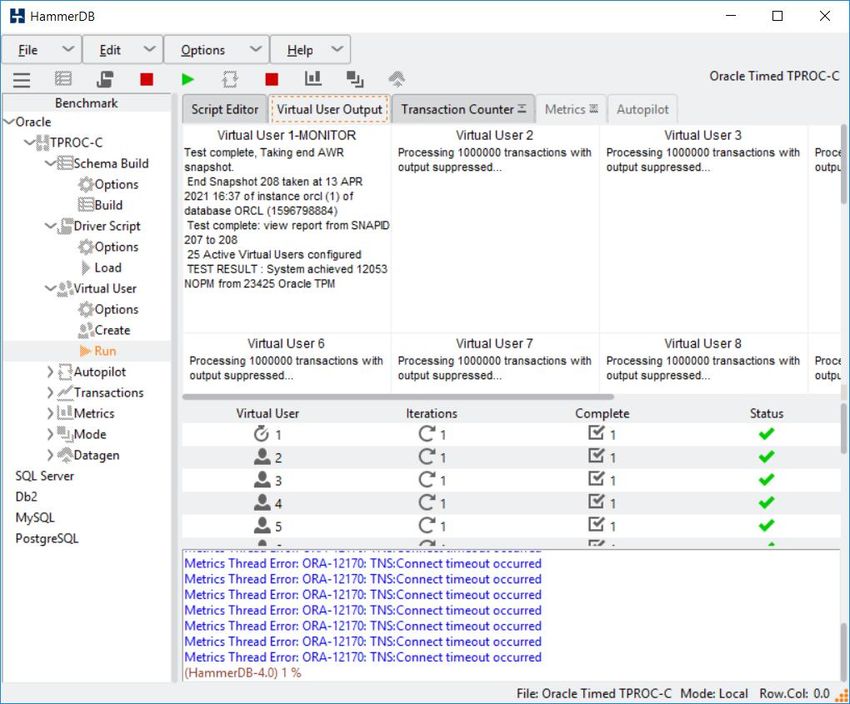Click the Complete checkbox icon for Virtual User 4
The image size is (850, 704).
point(596,501)
